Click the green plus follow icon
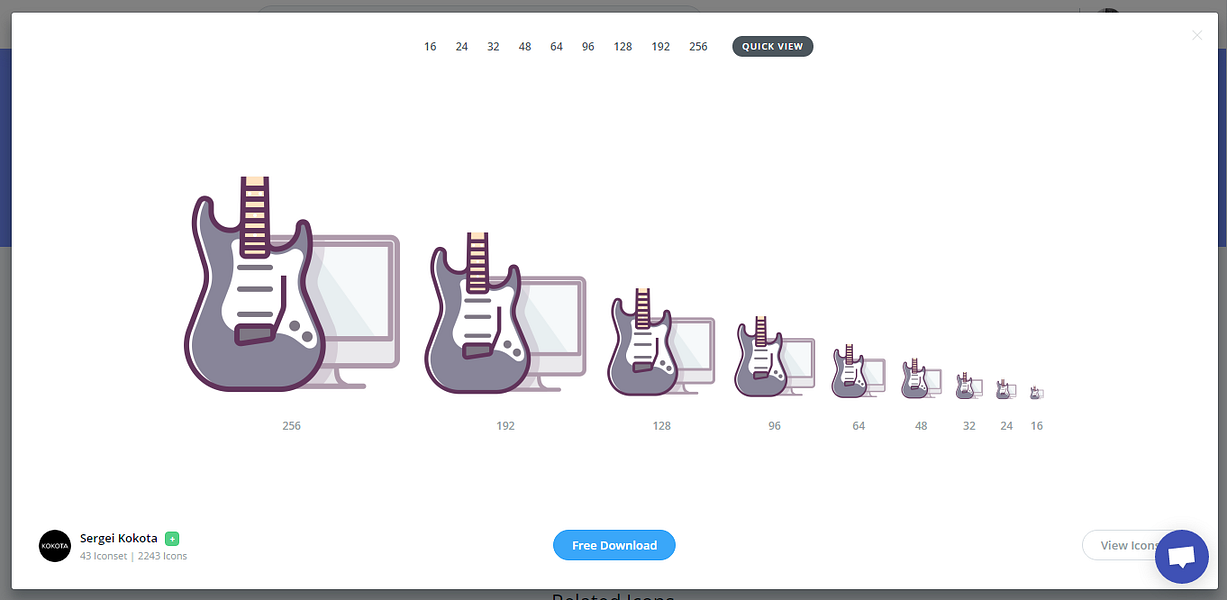 coord(172,538)
